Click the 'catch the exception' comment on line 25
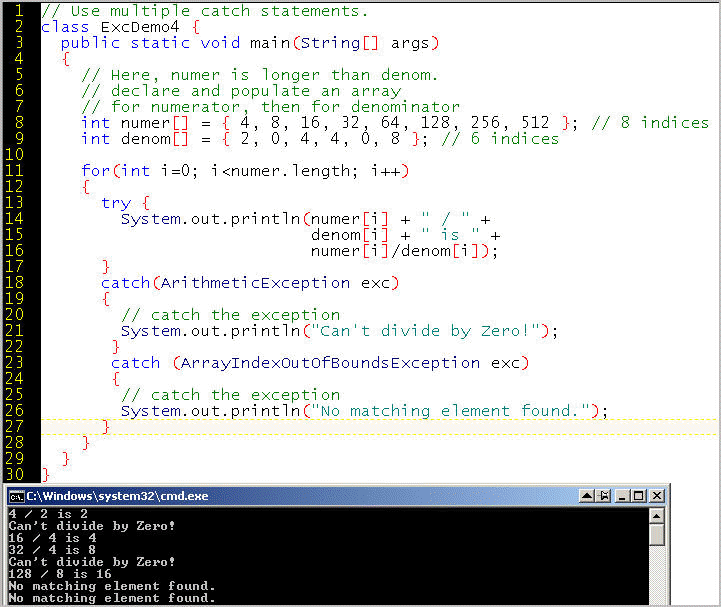The width and height of the screenshot is (721, 607). (x=230, y=395)
